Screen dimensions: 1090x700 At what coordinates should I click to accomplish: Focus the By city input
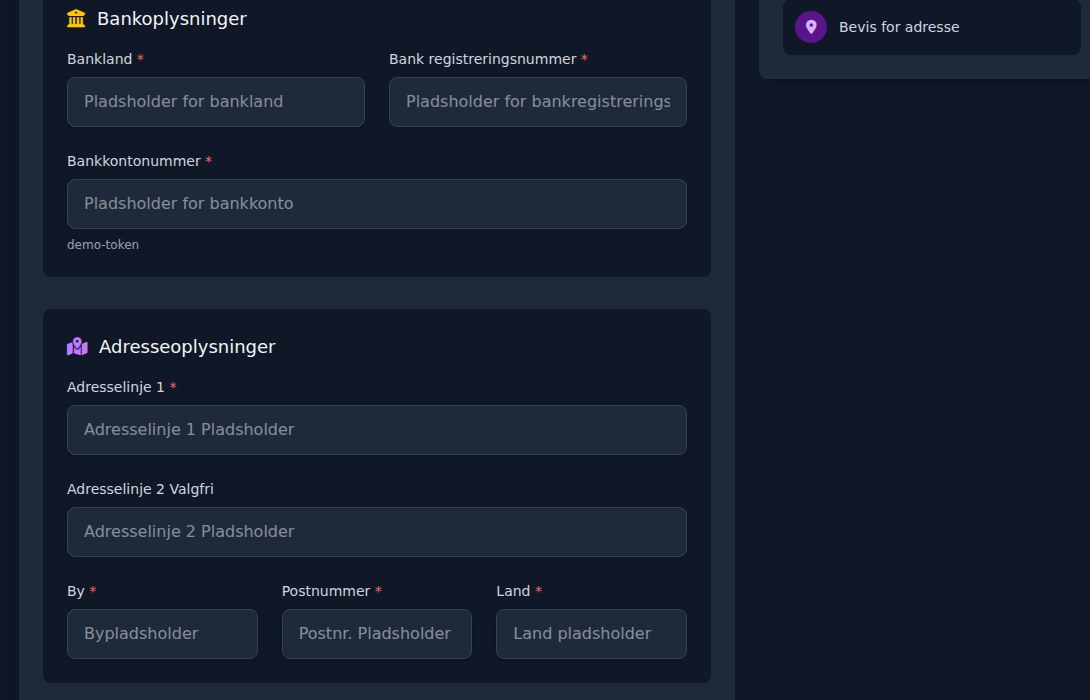(162, 634)
